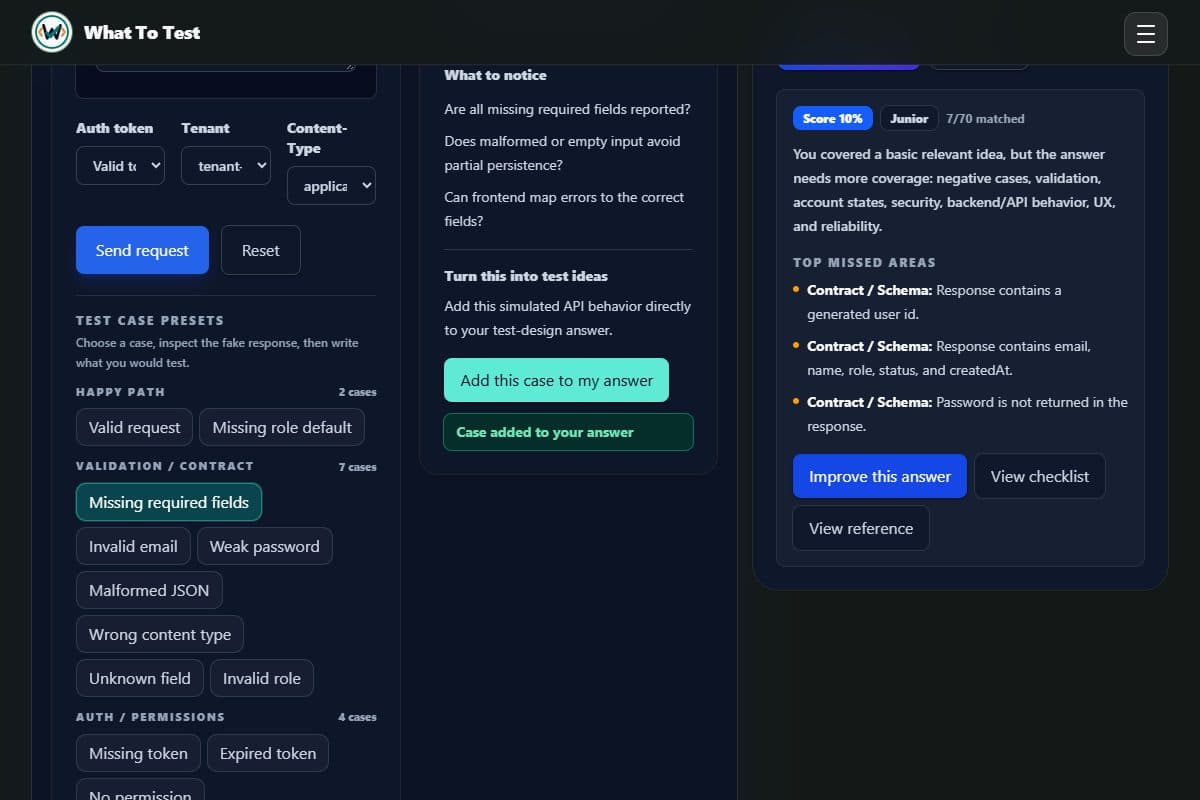This screenshot has height=800, width=1200.
Task: Select the Unknown field preset
Action: (x=140, y=678)
